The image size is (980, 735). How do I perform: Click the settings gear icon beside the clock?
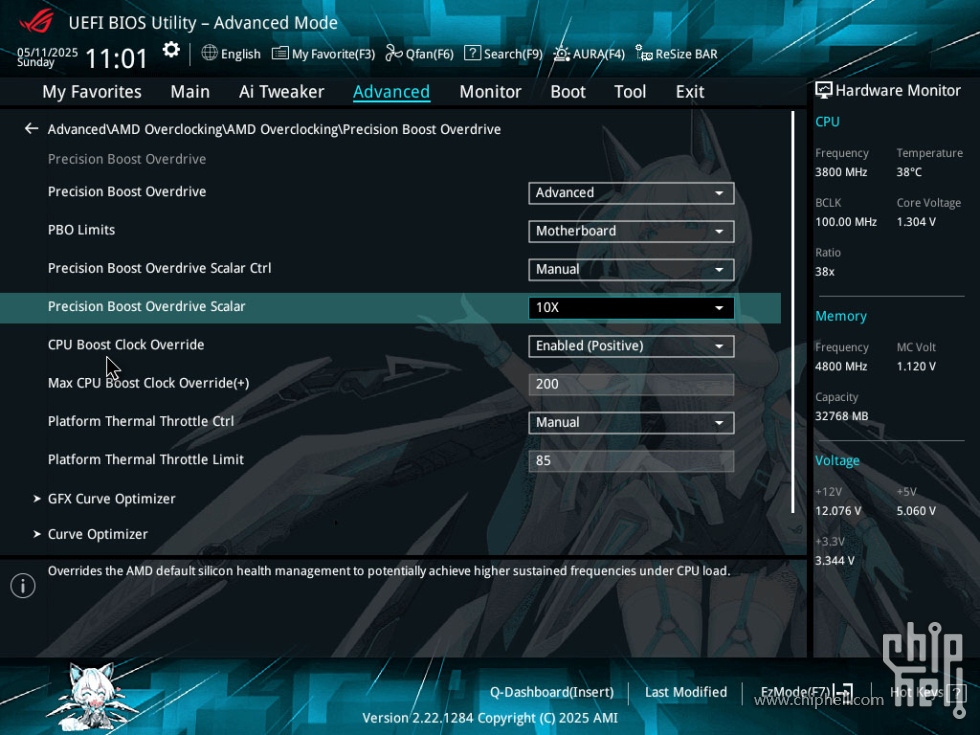click(x=171, y=50)
